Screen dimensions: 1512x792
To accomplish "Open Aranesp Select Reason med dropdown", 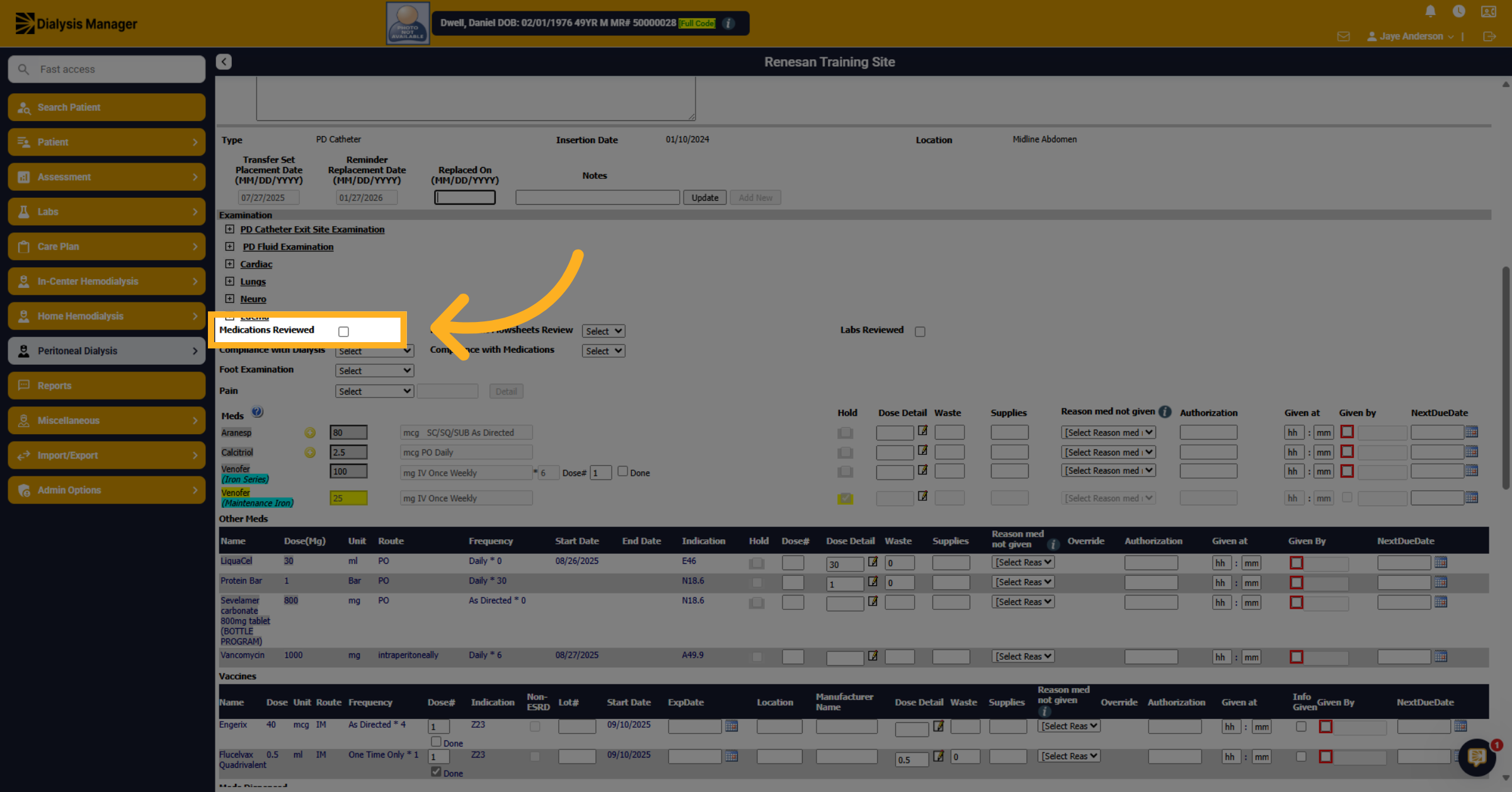I will coord(1108,433).
